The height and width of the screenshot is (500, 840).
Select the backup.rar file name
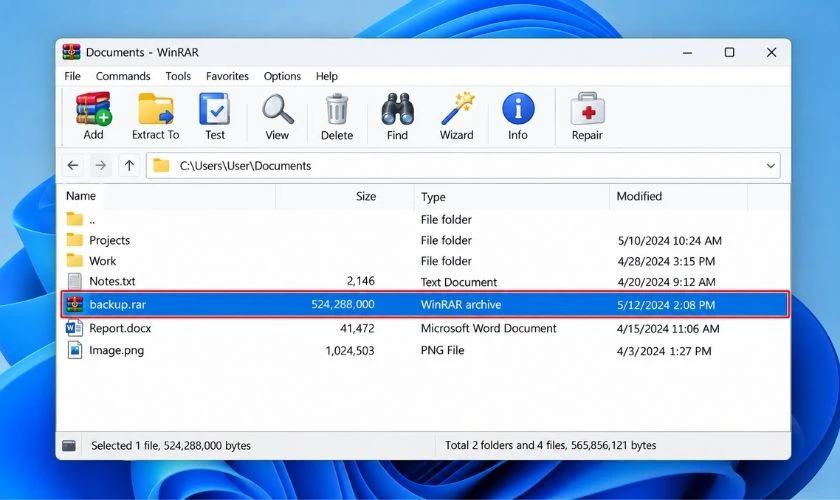[x=118, y=304]
